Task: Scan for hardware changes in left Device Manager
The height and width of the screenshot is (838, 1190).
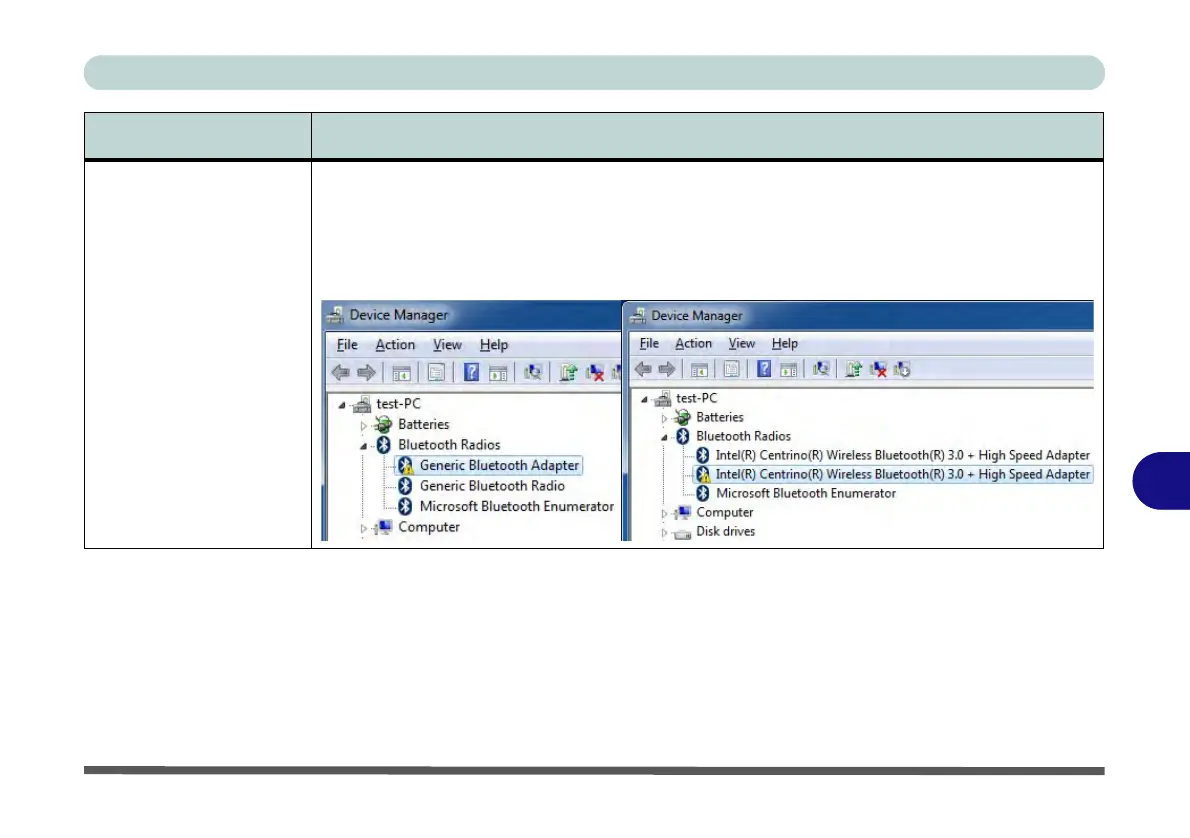Action: click(533, 372)
